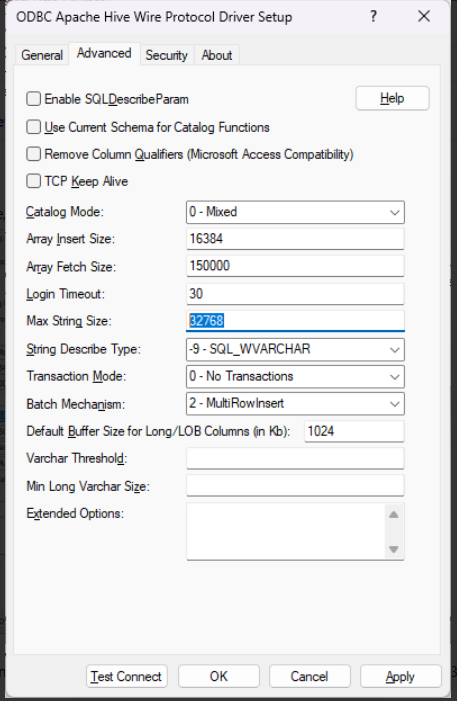Viewport: 457px width, 701px height.
Task: Focus the Varchar Threshold input
Action: click(x=295, y=459)
